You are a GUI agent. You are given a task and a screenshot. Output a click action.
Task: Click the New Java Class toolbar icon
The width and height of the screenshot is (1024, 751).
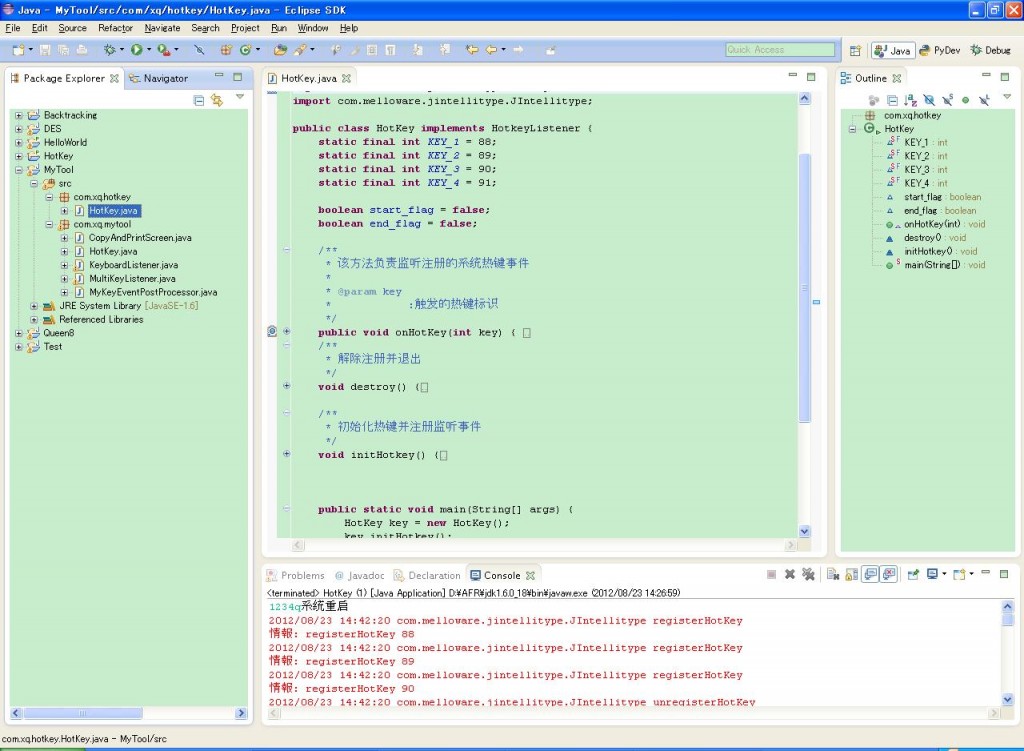[244, 49]
